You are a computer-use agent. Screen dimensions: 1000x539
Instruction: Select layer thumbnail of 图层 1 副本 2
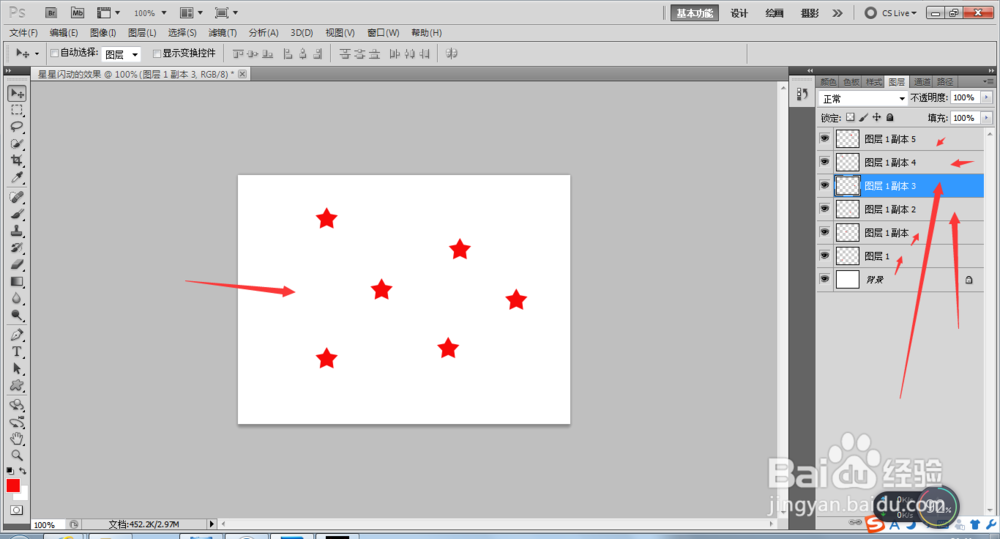(x=848, y=209)
